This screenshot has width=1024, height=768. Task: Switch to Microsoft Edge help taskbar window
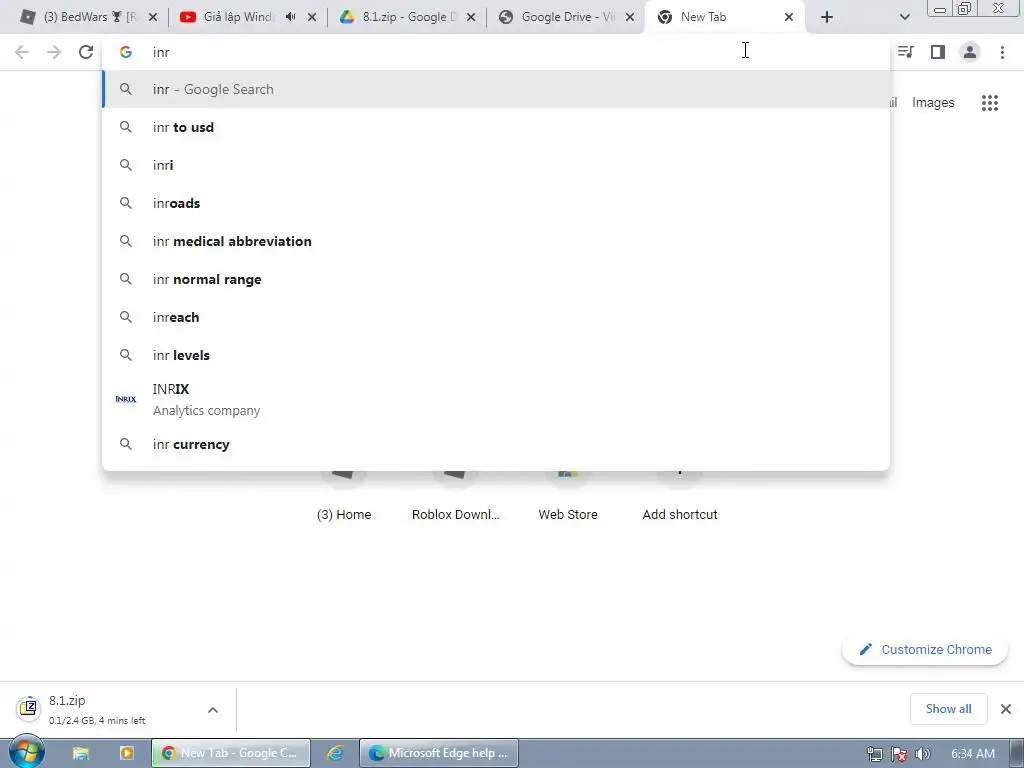click(x=439, y=753)
